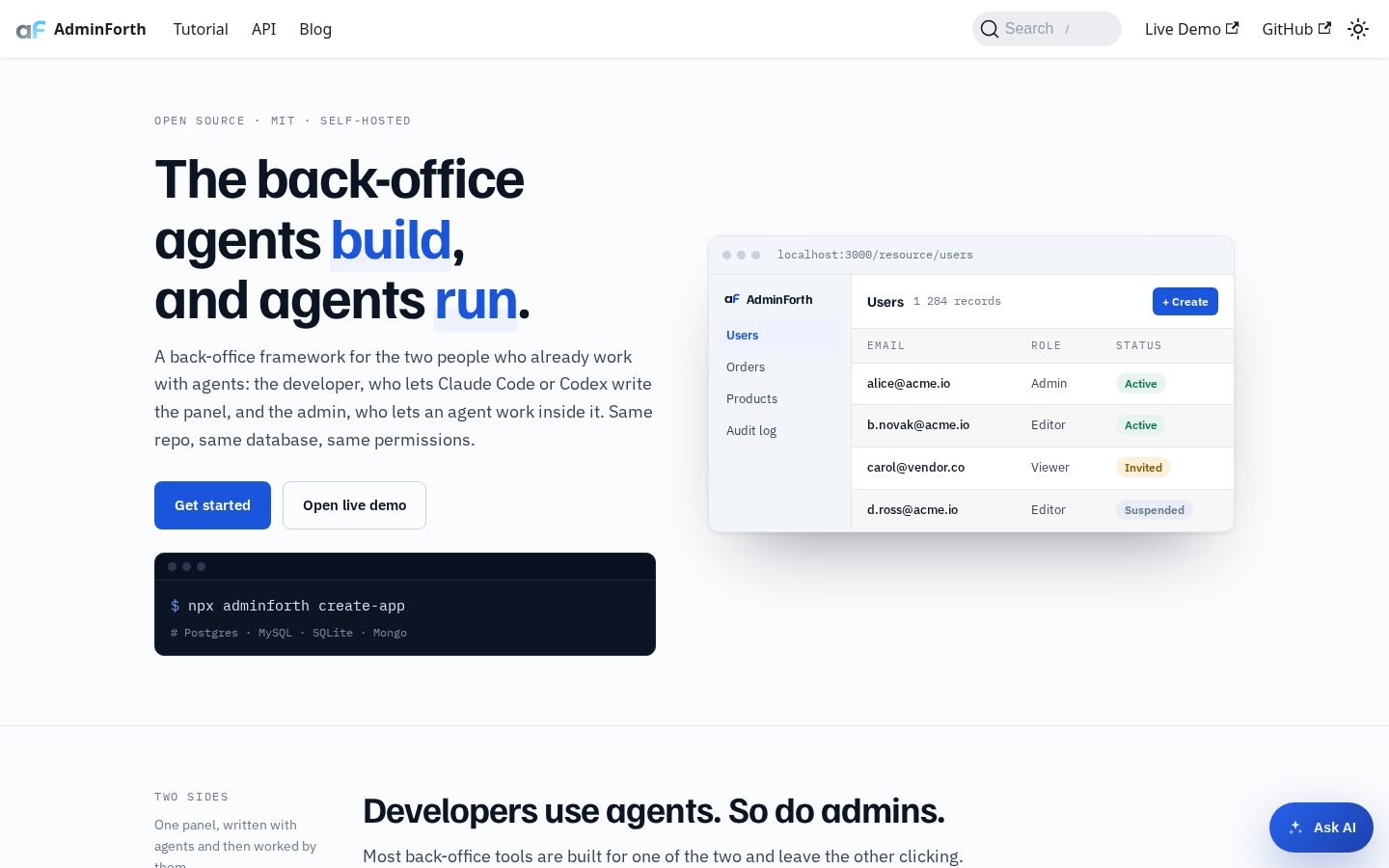The image size is (1389, 868).
Task: Click the search magnifier icon
Action: tap(989, 29)
